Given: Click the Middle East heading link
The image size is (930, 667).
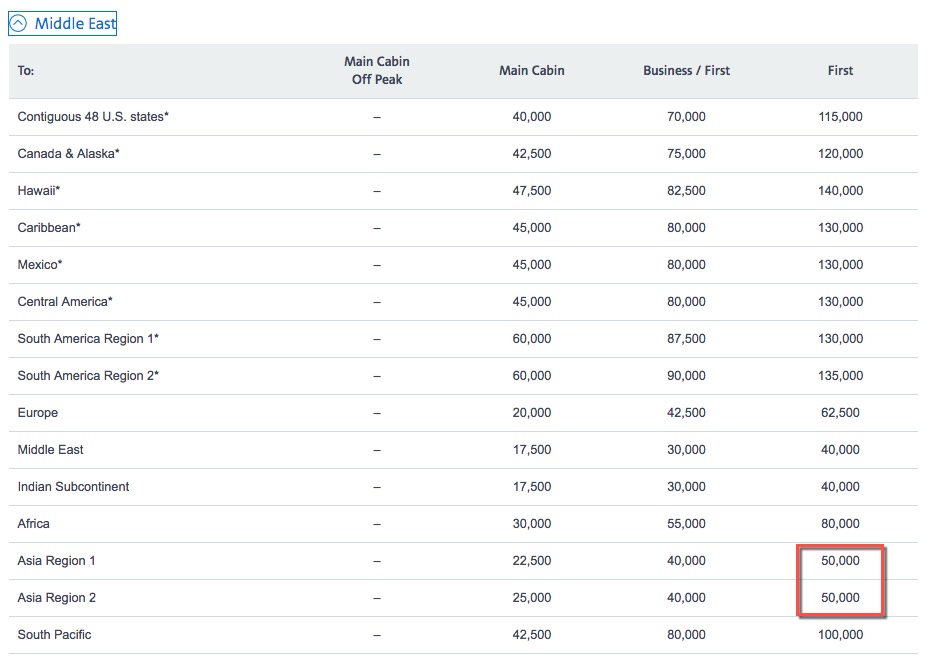Looking at the screenshot, I should coord(75,24).
